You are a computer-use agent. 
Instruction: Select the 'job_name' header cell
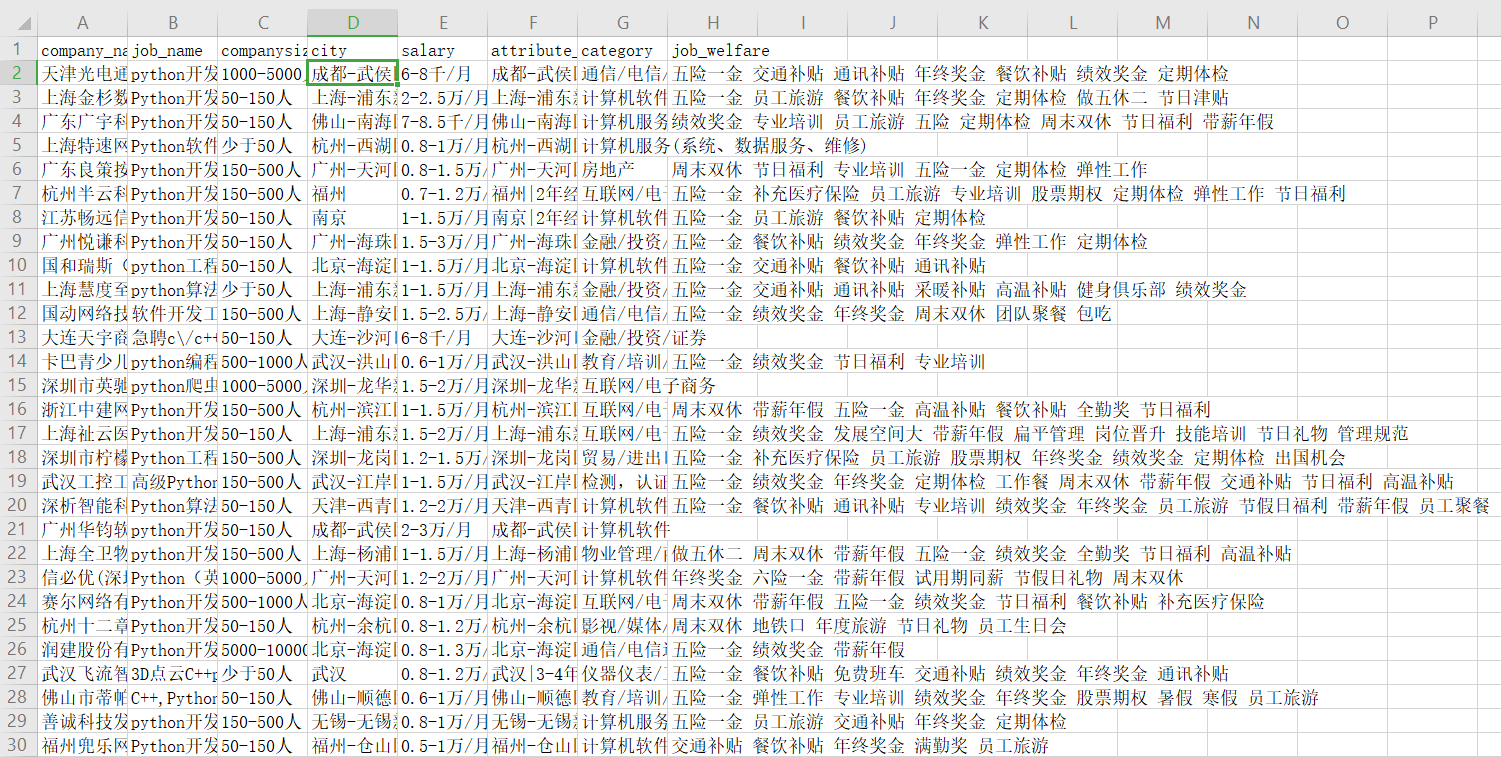tap(173, 50)
